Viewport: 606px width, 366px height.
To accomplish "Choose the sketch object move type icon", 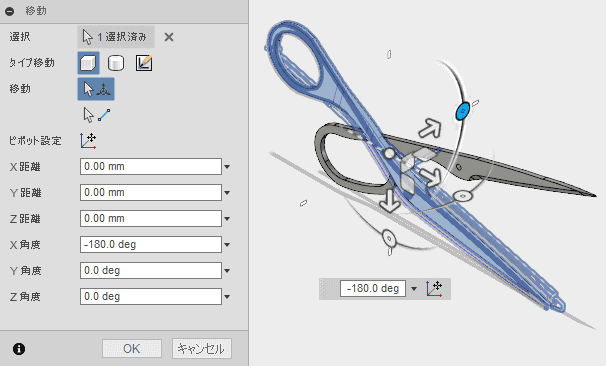I will [x=144, y=63].
